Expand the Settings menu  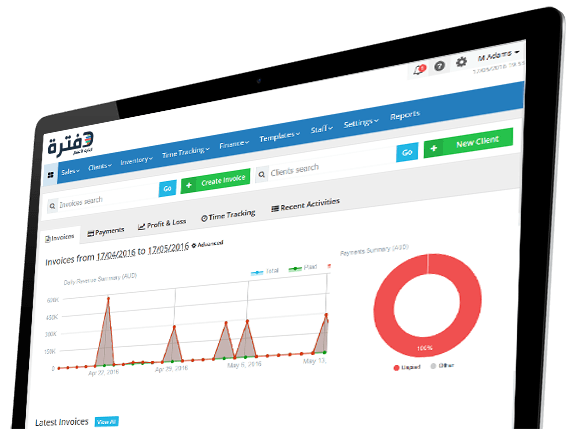[361, 123]
